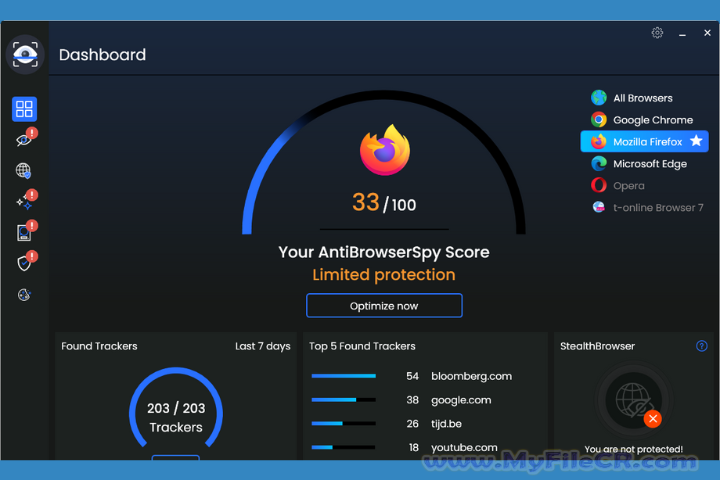
Task: Click the Limited protection status text
Action: point(384,275)
